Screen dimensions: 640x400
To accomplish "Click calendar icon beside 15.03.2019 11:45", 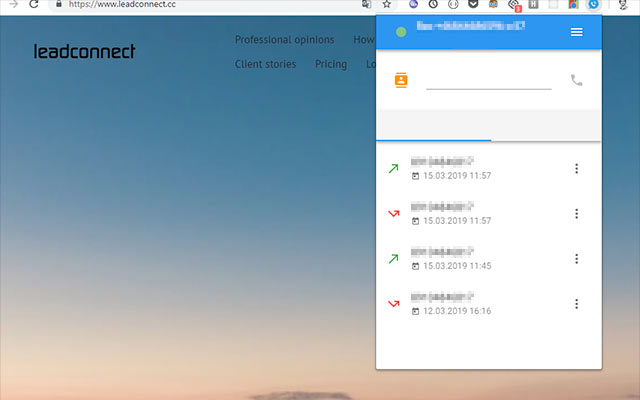I will [x=415, y=266].
